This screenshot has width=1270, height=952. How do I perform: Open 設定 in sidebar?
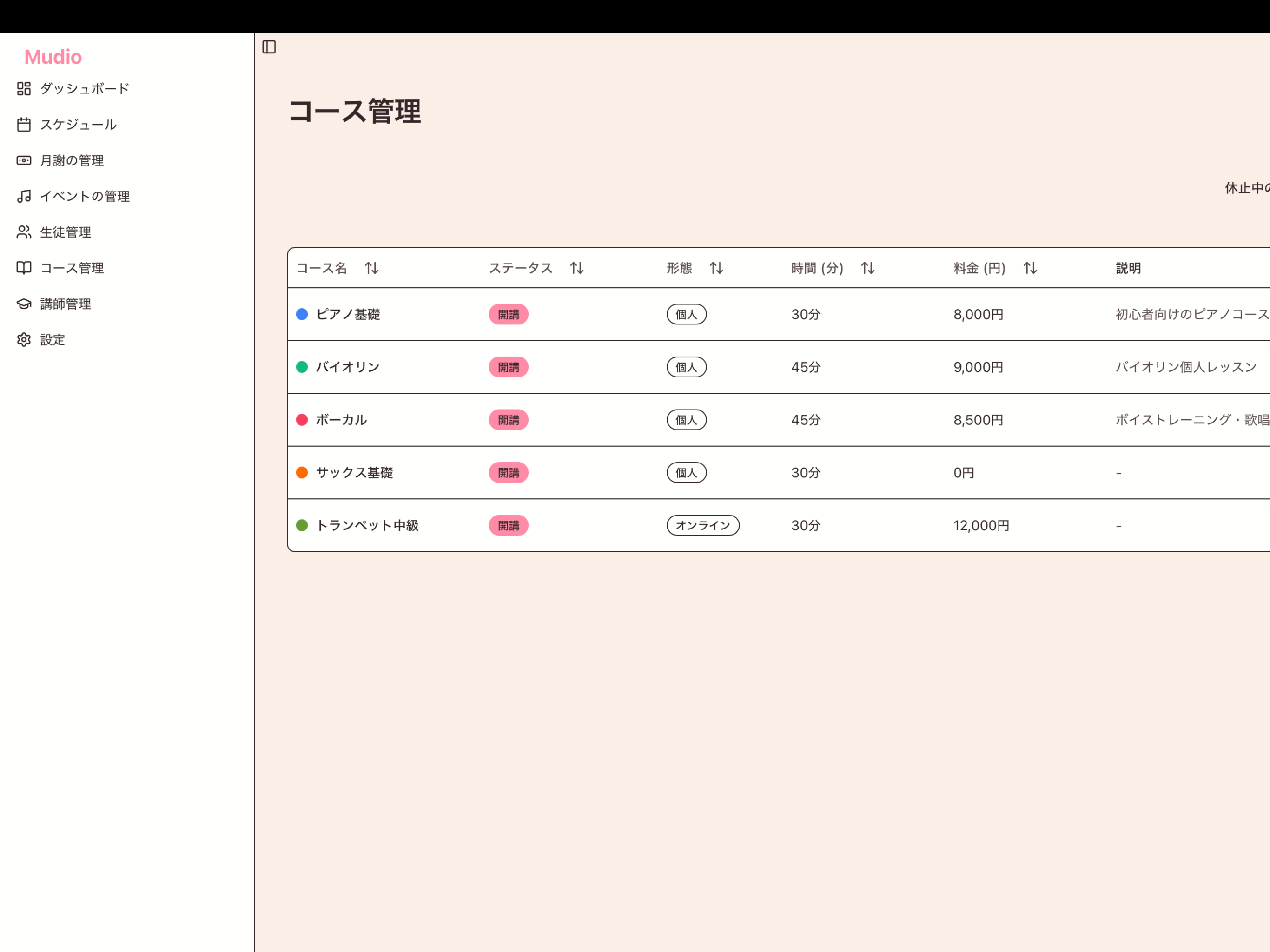[x=52, y=340]
